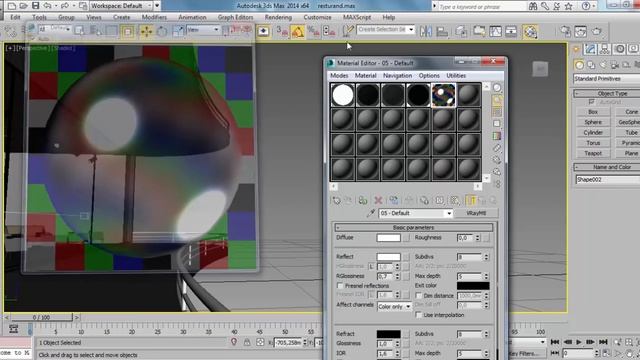Enable Fresnel reflections checkbox
Viewport: 640px width, 360px height.
(340, 286)
